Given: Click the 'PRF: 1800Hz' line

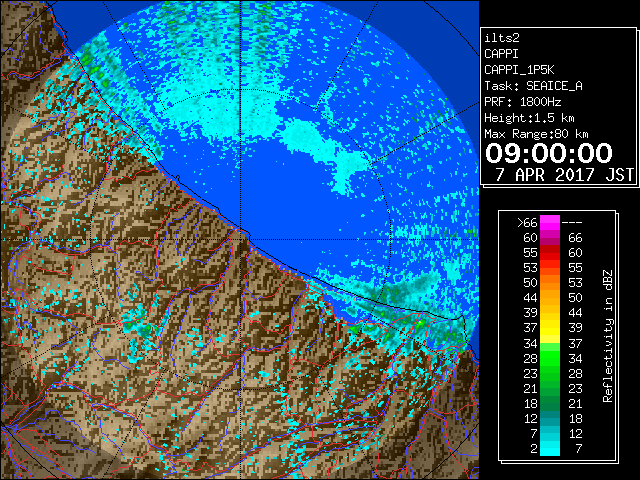Looking at the screenshot, I should click(x=522, y=102).
